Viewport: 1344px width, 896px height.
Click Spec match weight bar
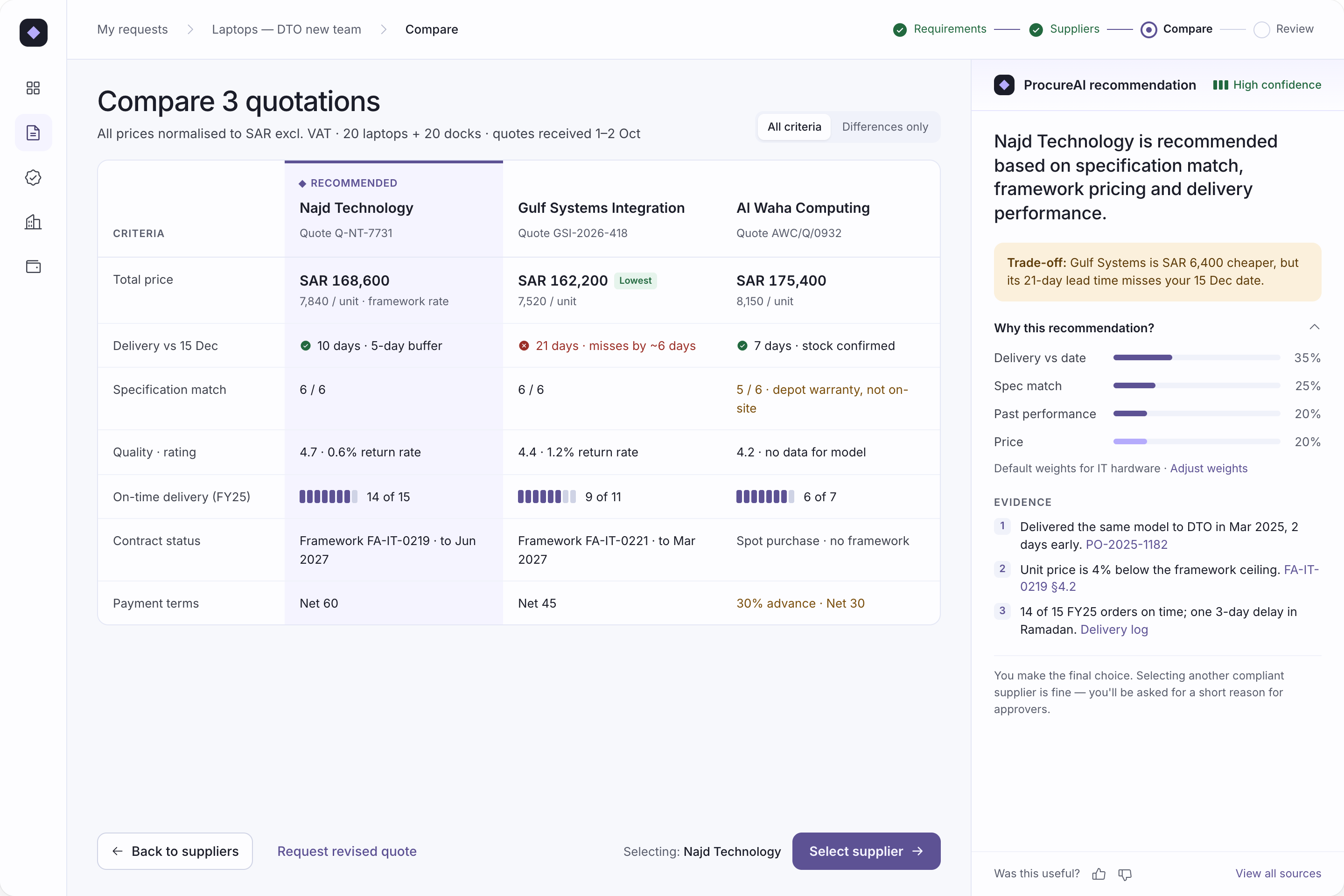[1197, 386]
